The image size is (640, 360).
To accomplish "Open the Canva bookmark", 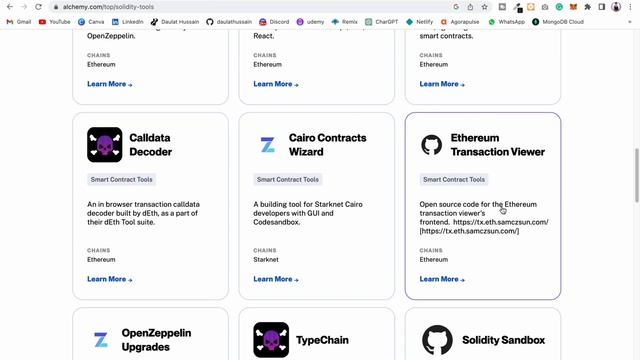I will (x=91, y=22).
